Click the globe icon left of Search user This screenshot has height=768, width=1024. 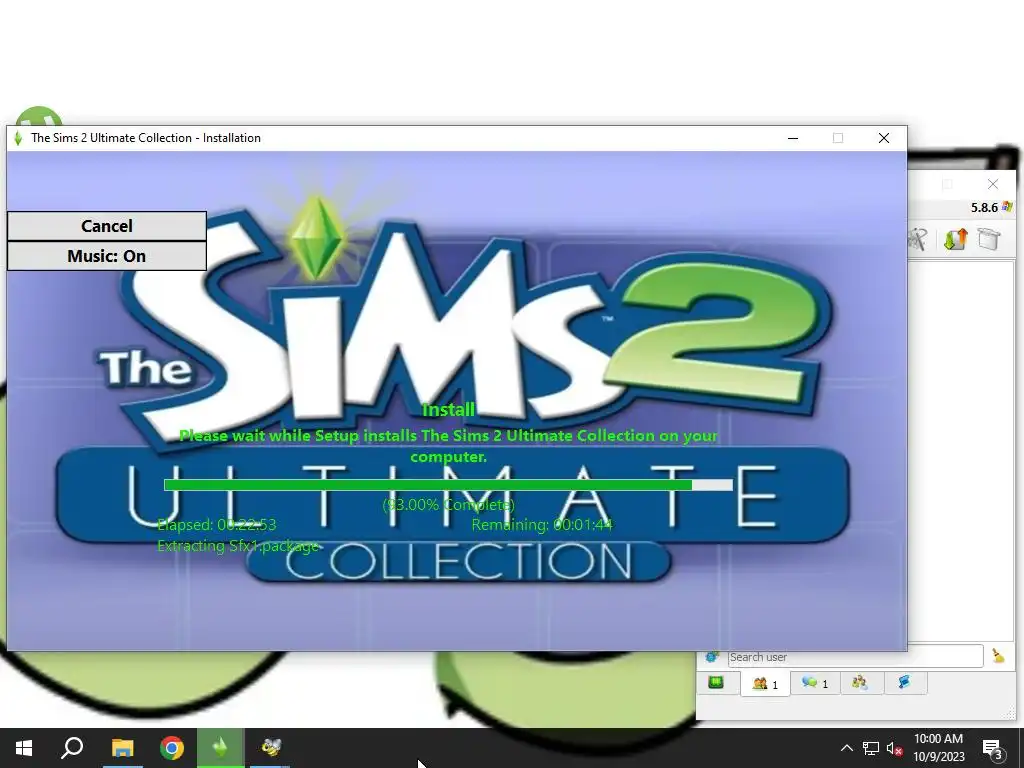coord(712,656)
